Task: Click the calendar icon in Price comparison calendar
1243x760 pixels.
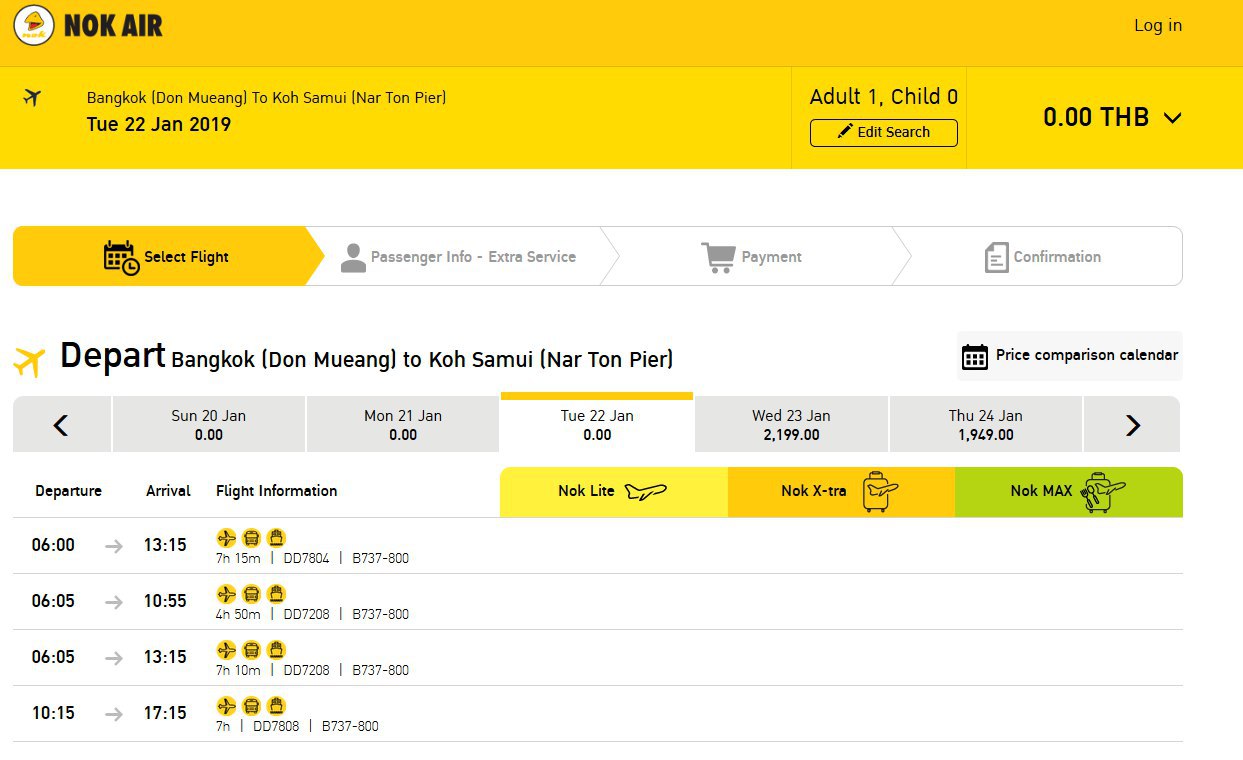Action: click(975, 356)
